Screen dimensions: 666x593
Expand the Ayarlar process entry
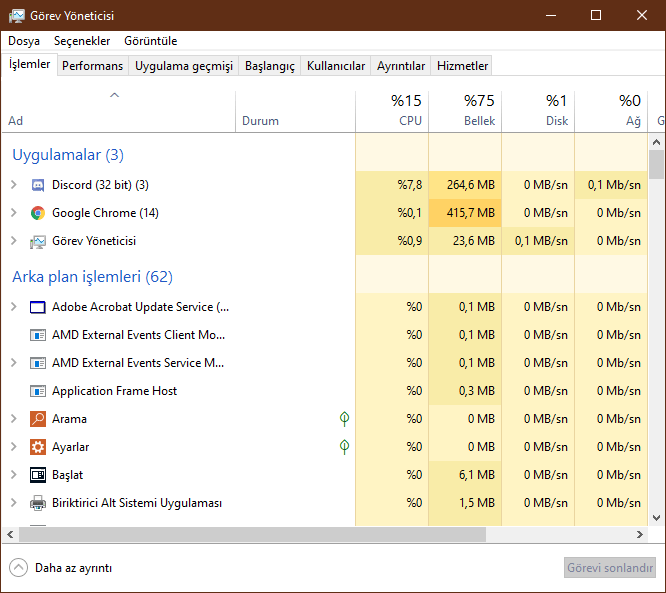coord(14,447)
